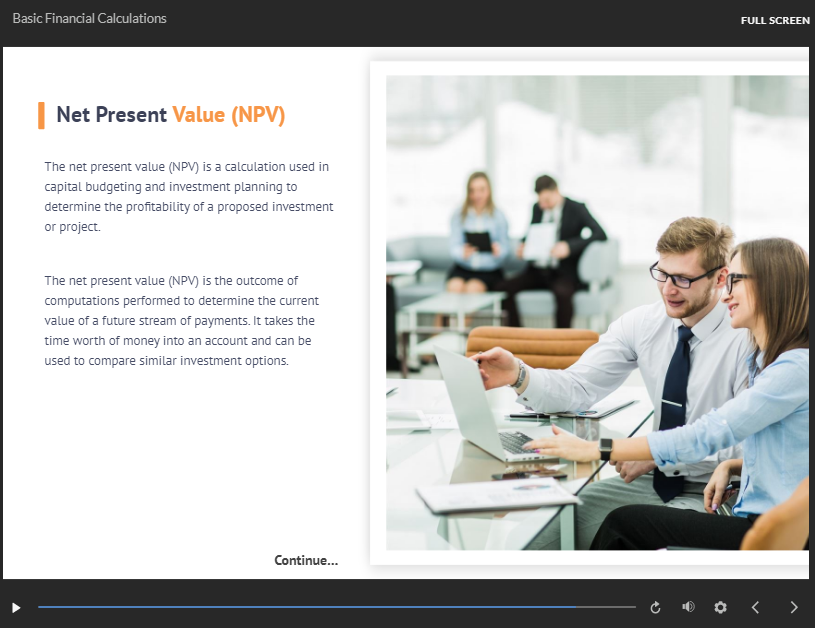Click the office meeting photo

597,312
